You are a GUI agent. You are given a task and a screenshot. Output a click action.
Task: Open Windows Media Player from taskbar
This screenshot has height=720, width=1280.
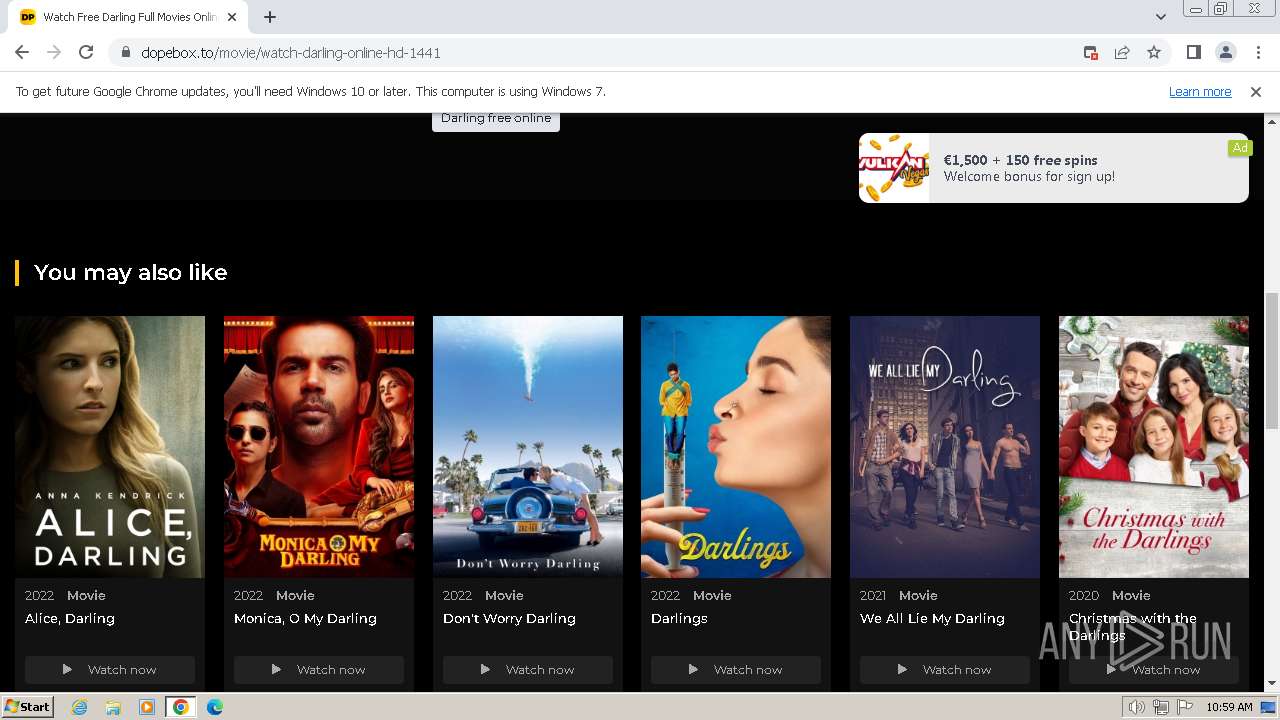[147, 707]
